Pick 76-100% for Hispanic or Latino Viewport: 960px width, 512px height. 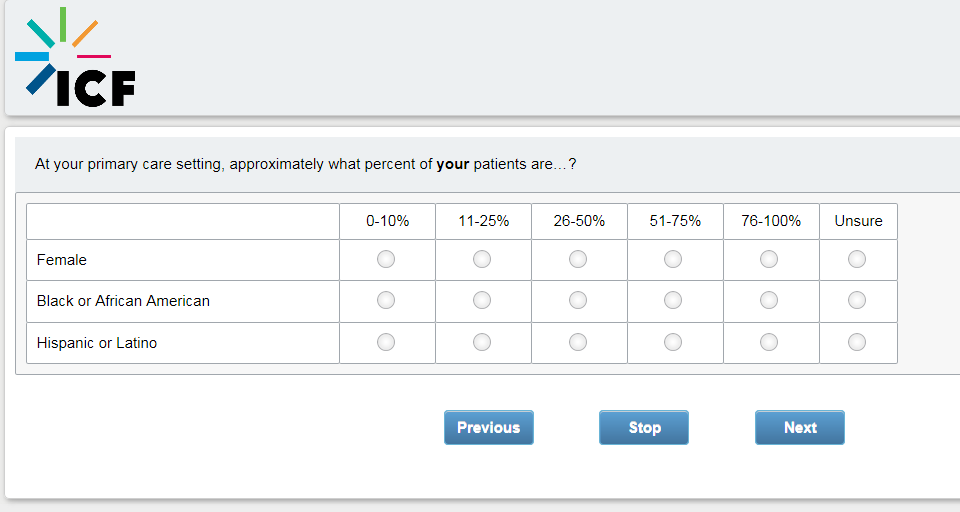(x=769, y=342)
